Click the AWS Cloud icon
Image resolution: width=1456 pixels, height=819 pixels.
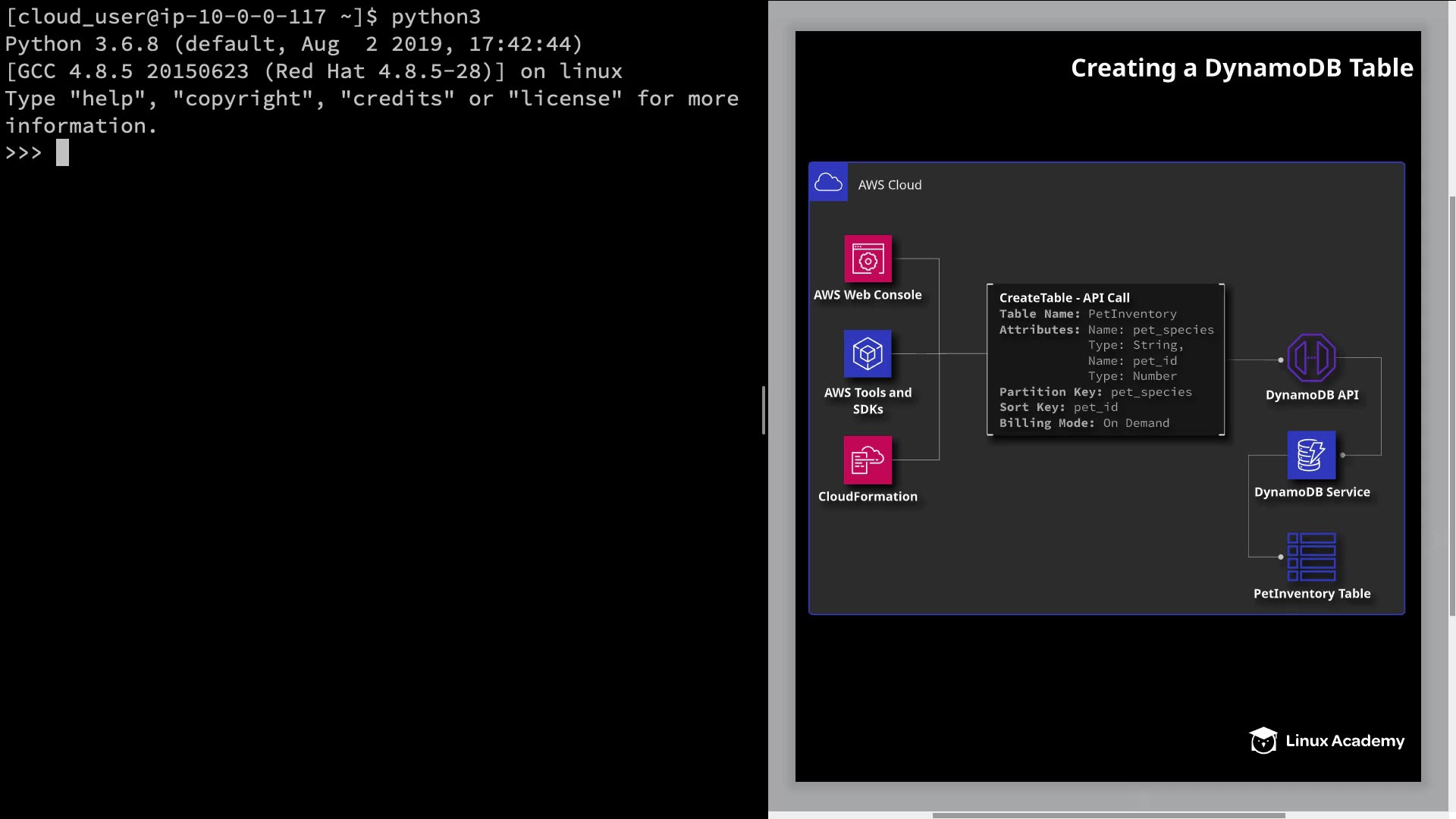(828, 183)
